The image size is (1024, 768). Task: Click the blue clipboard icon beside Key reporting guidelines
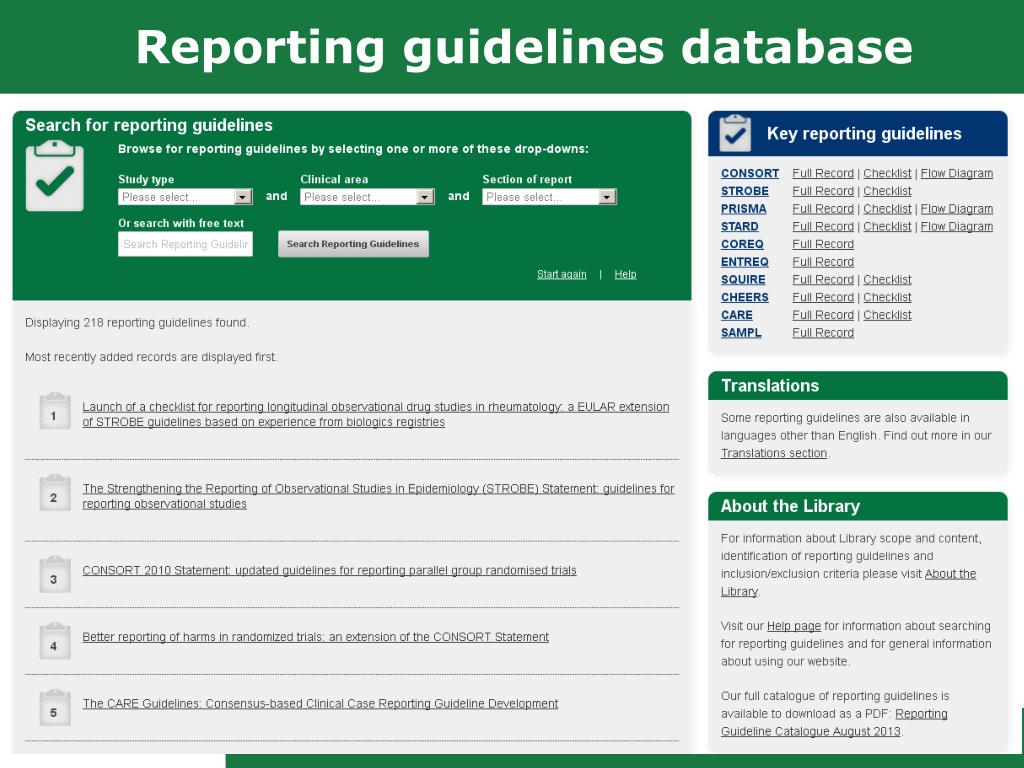[735, 133]
